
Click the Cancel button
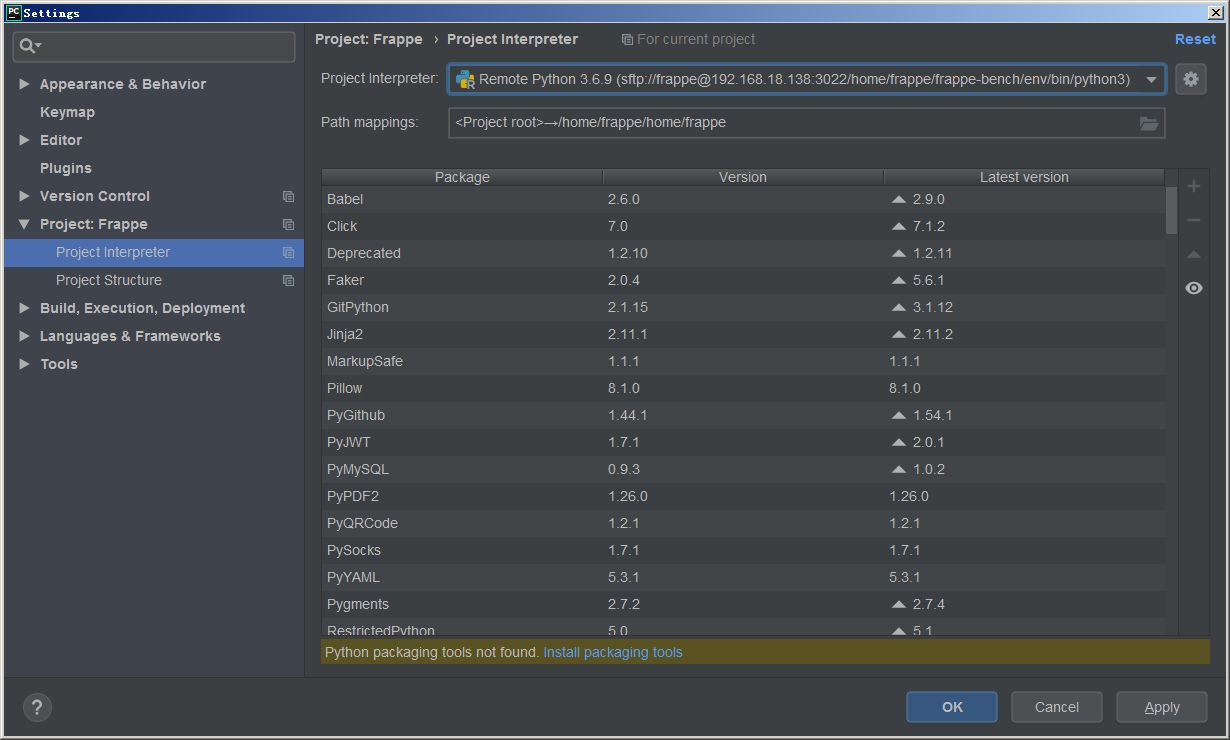[x=1057, y=707]
